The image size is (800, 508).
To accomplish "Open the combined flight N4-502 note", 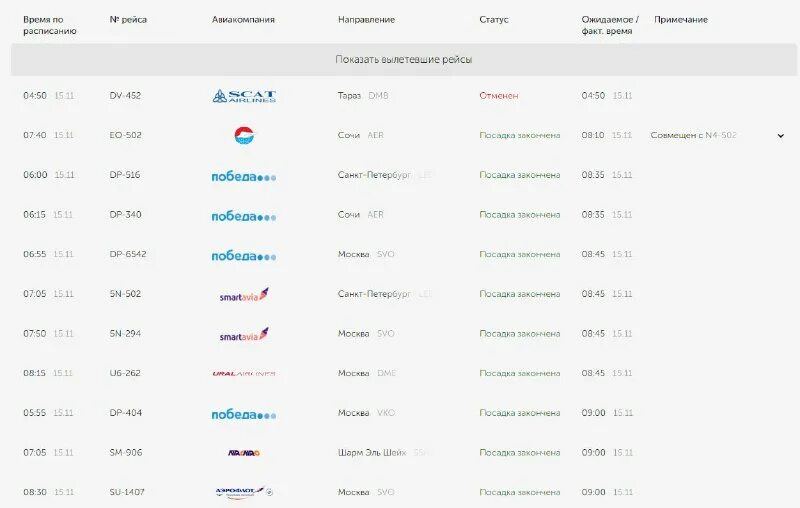I will click(693, 135).
